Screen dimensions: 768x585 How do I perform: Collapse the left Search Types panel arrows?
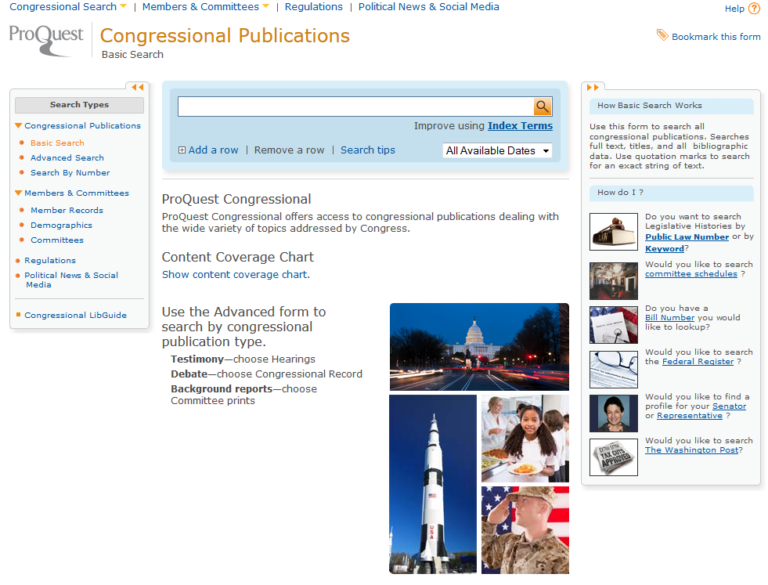[137, 87]
